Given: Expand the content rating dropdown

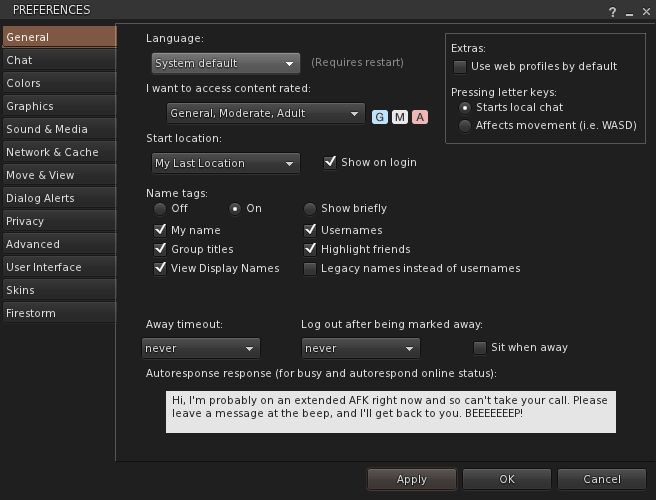Looking at the screenshot, I should click(264, 114).
